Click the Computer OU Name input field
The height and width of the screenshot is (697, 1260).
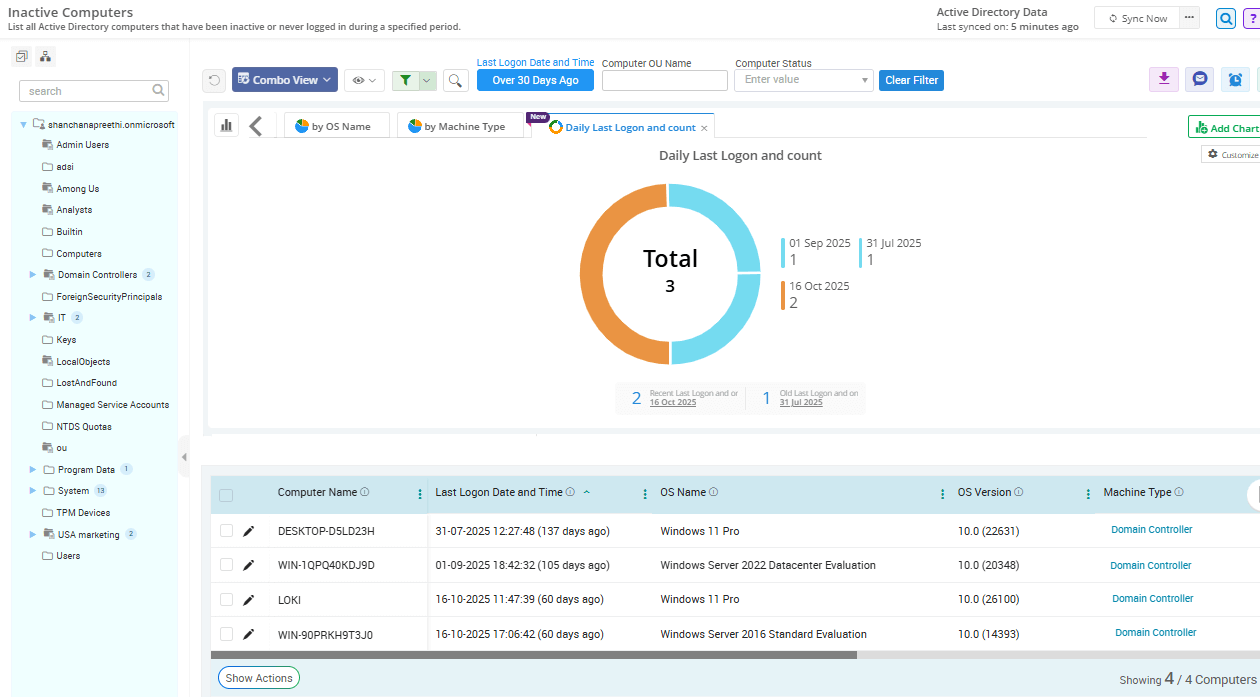click(664, 80)
